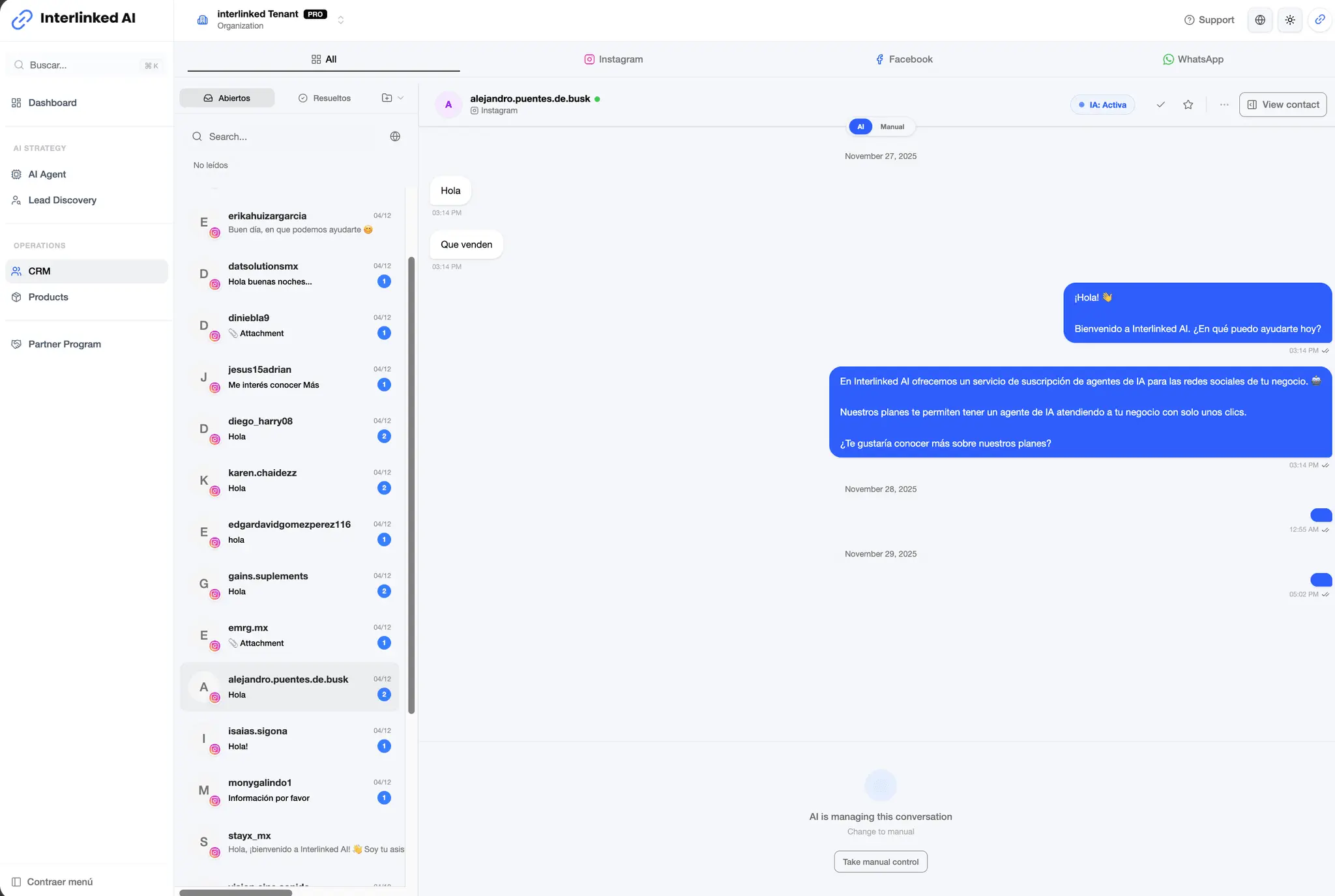Open gains.suplements conversation
The image size is (1335, 896).
[289, 584]
